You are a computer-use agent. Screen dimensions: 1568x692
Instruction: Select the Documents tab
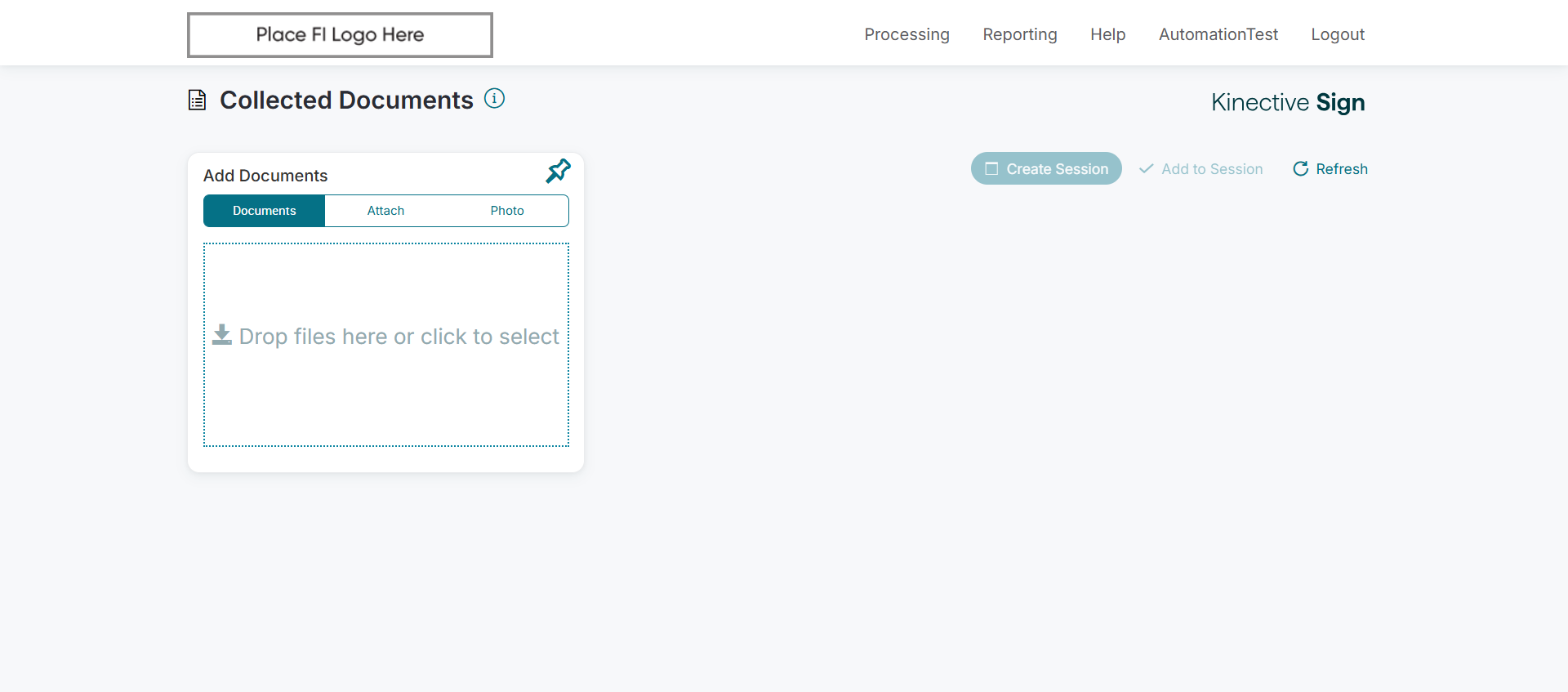click(x=264, y=211)
